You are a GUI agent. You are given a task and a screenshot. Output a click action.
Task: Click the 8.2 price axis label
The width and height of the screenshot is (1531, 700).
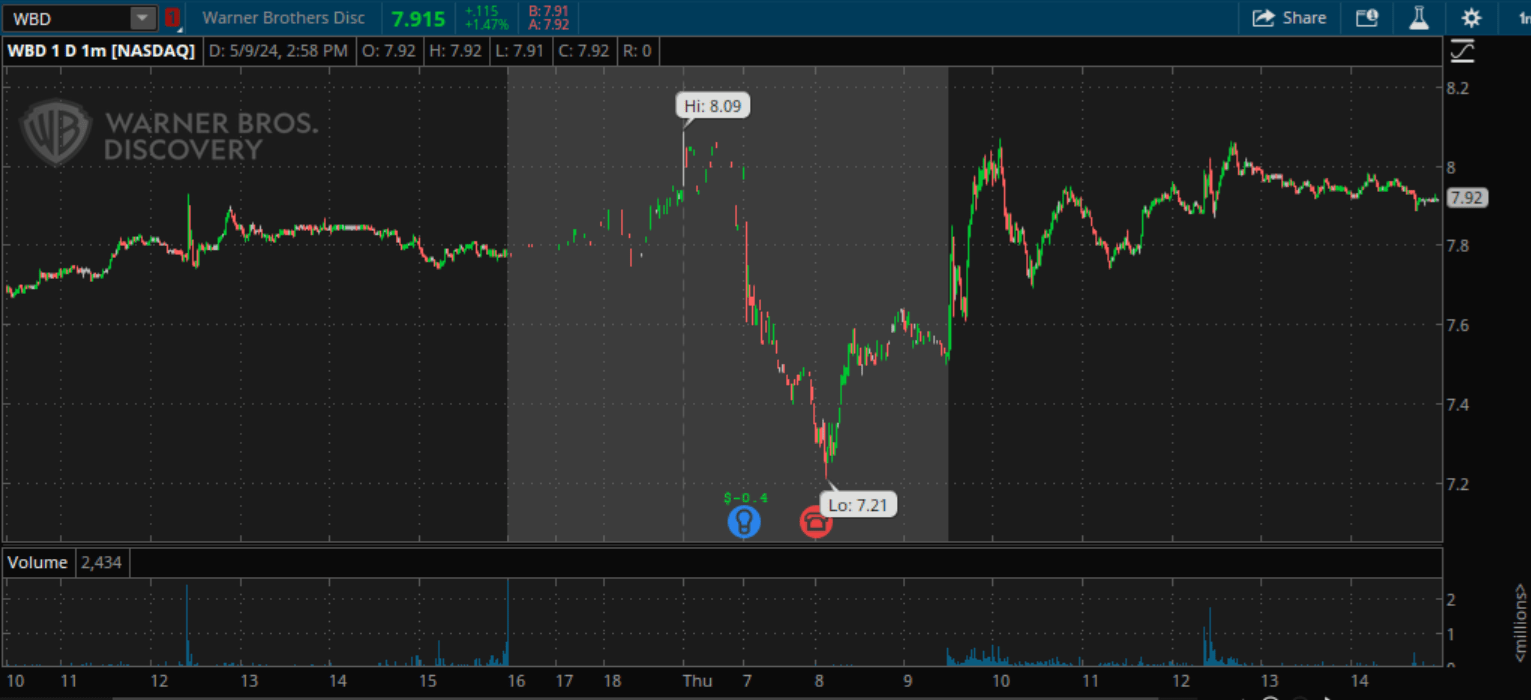point(1457,88)
